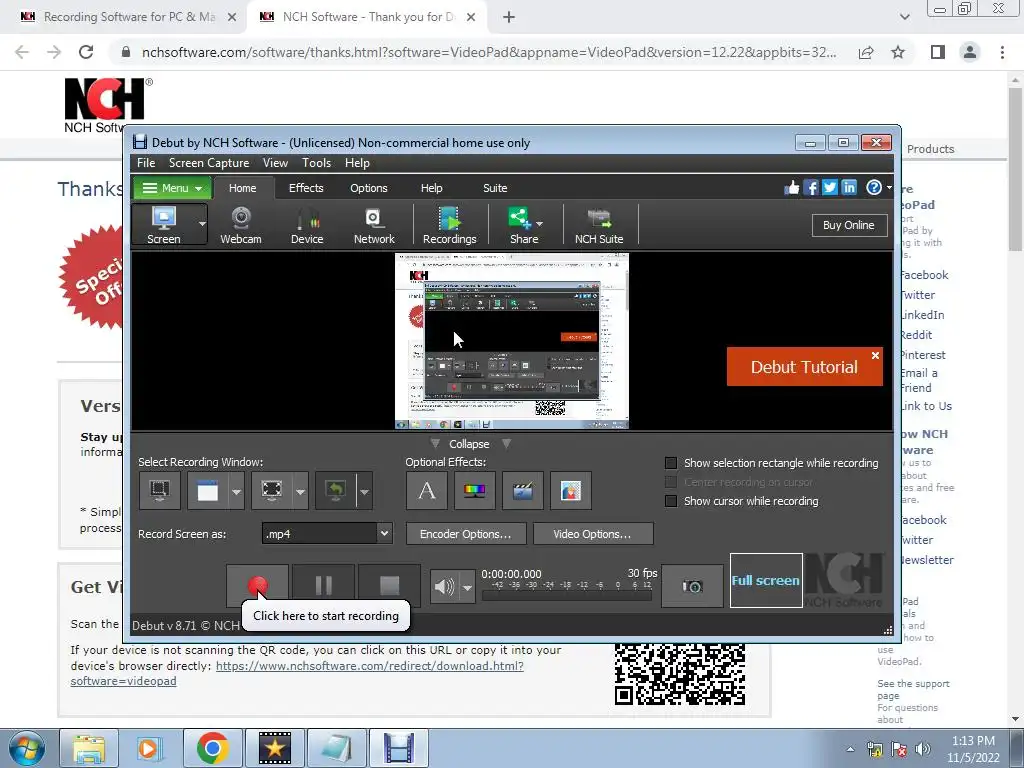Screen dimensions: 1024x768
Task: Select the Webcam source icon
Action: coord(241,225)
